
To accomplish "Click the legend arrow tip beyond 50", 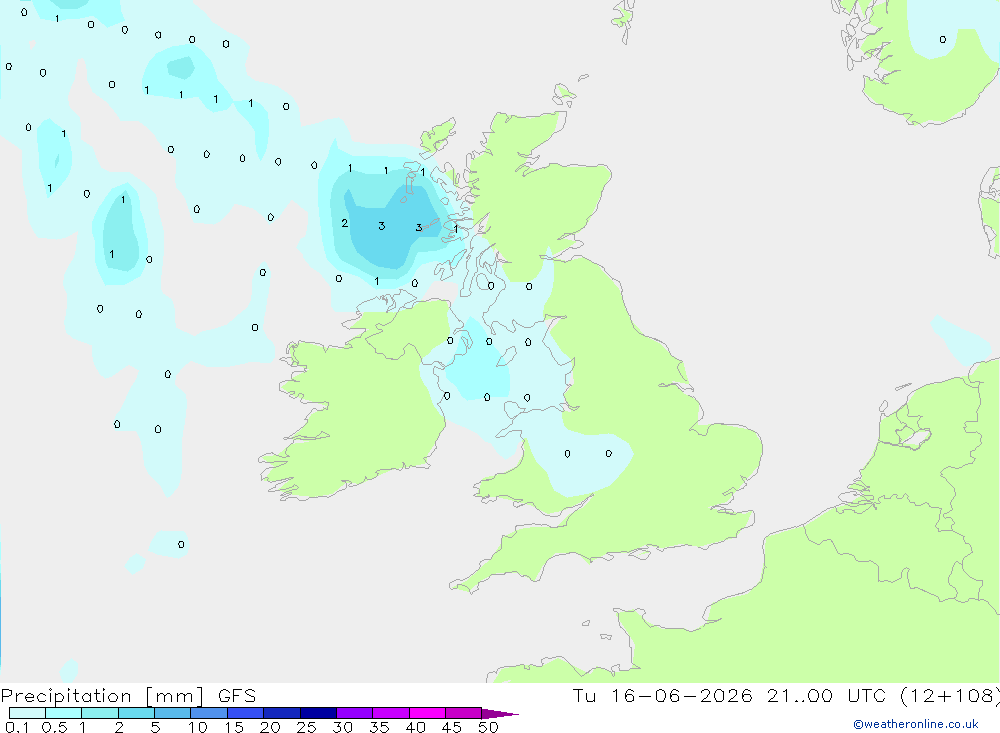I will pyautogui.click(x=500, y=713).
